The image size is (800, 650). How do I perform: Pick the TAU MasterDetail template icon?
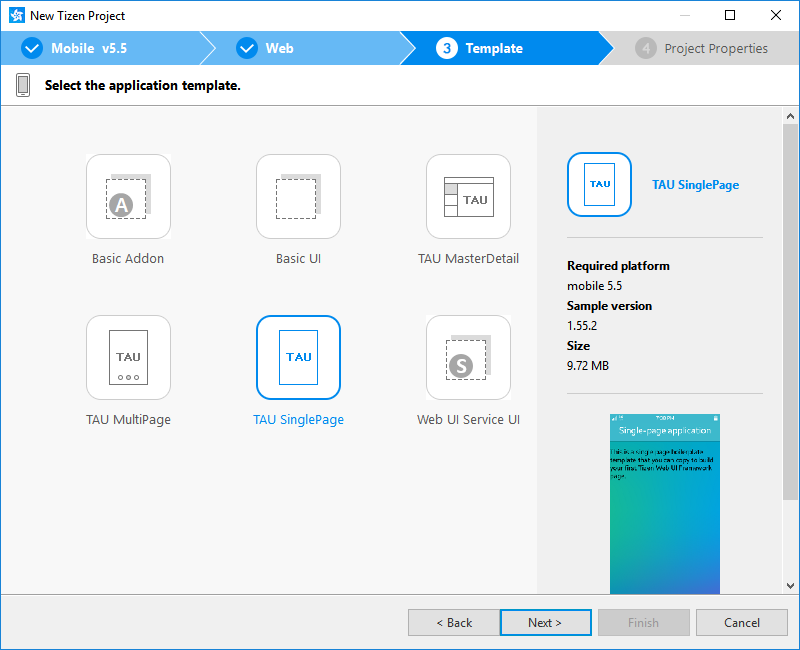pos(468,197)
